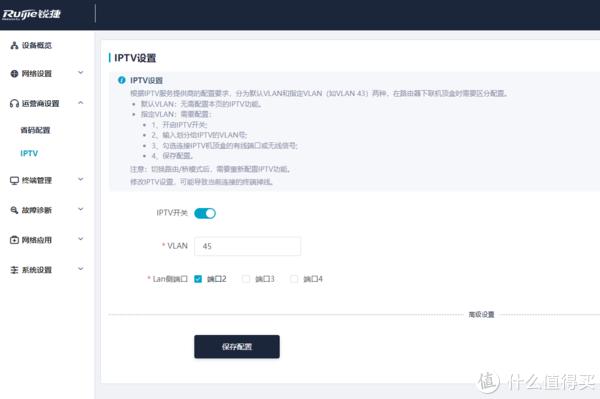Open the submenu item above IPTV
This screenshot has width=600, height=399.
tap(35, 130)
